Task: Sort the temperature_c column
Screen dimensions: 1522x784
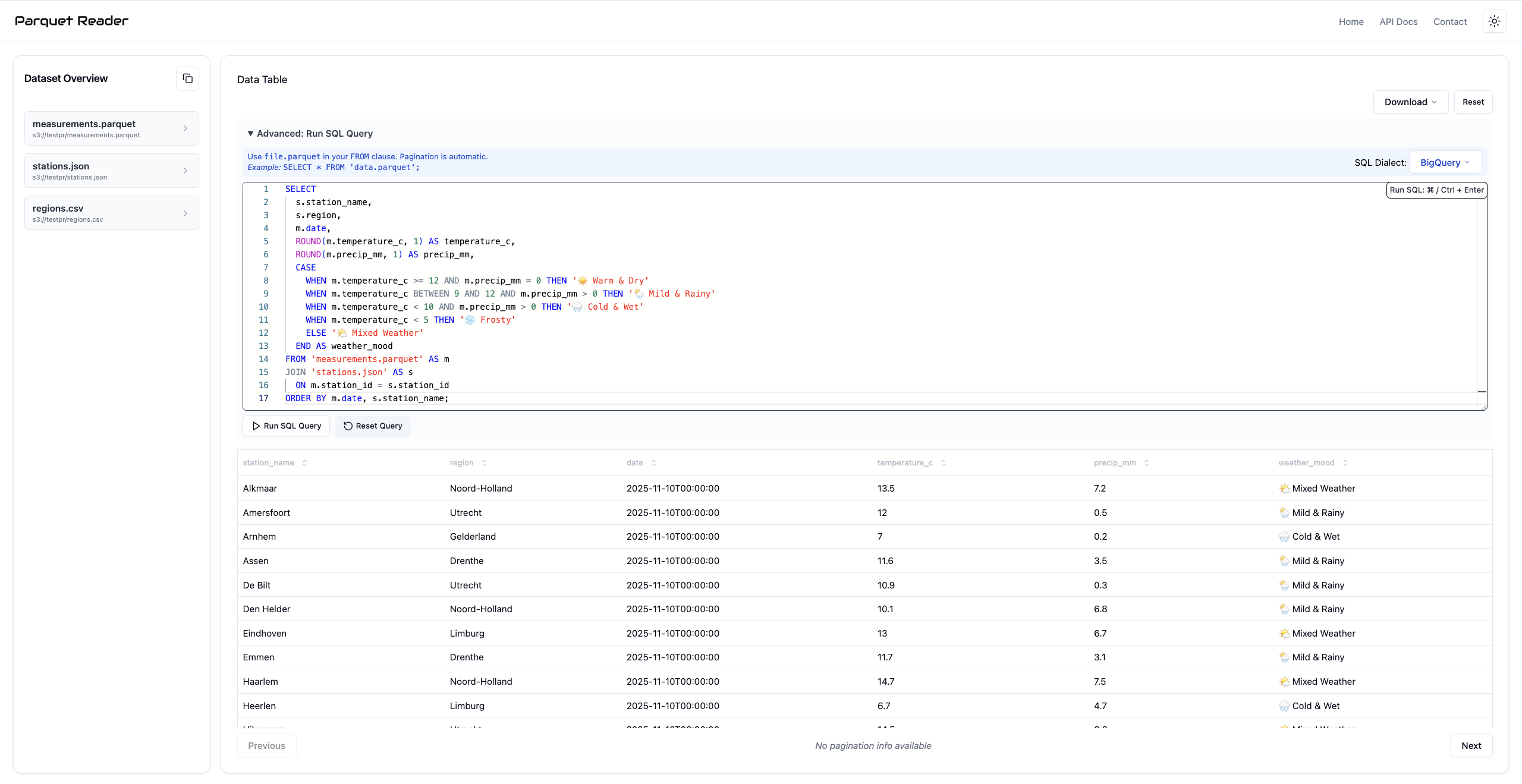Action: [944, 462]
